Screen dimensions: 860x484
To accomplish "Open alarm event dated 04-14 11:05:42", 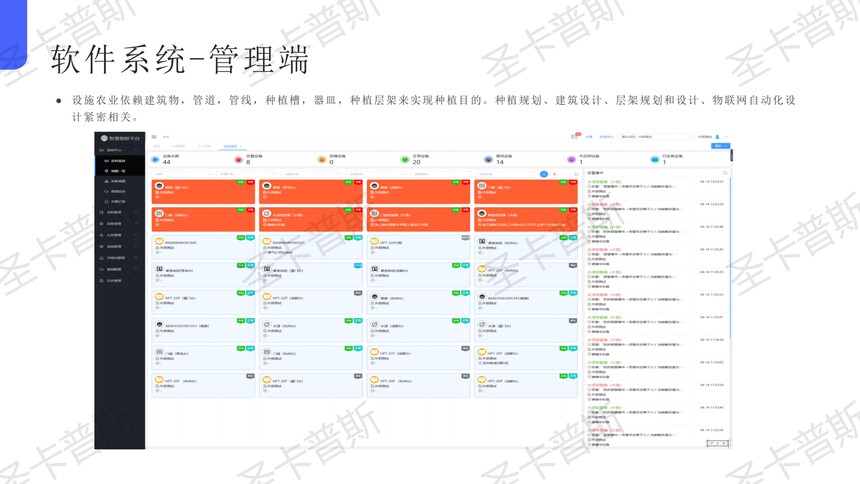I will [656, 256].
